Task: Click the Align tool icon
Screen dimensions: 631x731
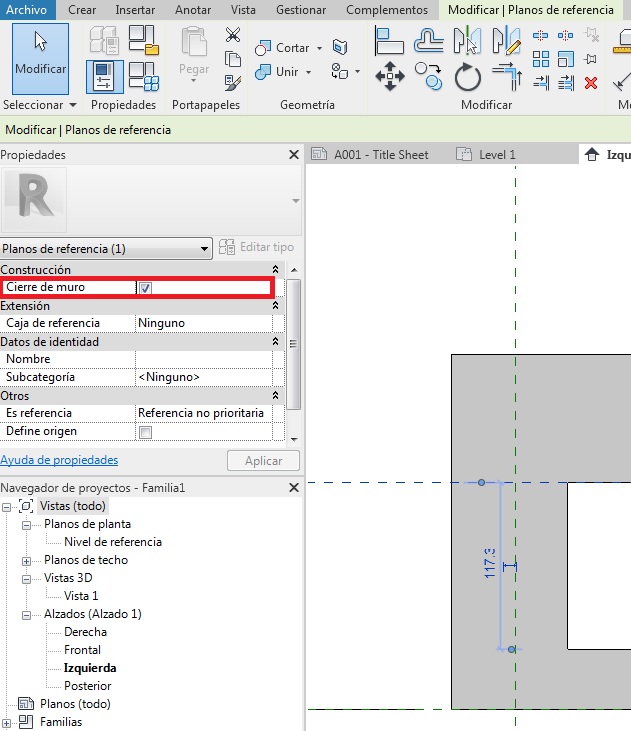Action: [389, 41]
